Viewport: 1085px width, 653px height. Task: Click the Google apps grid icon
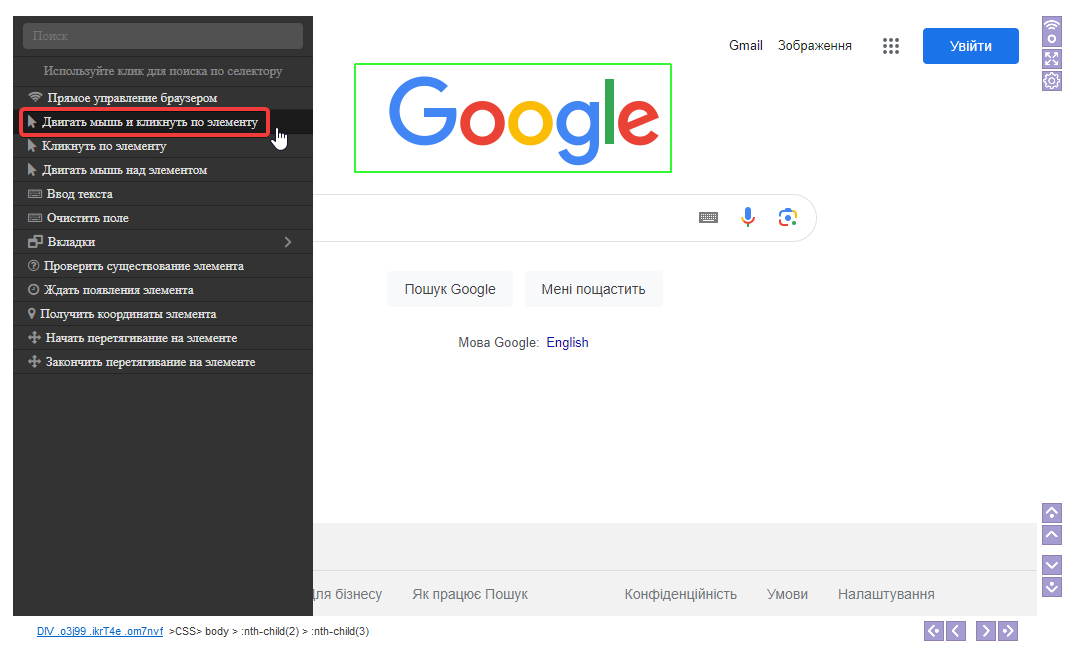891,46
